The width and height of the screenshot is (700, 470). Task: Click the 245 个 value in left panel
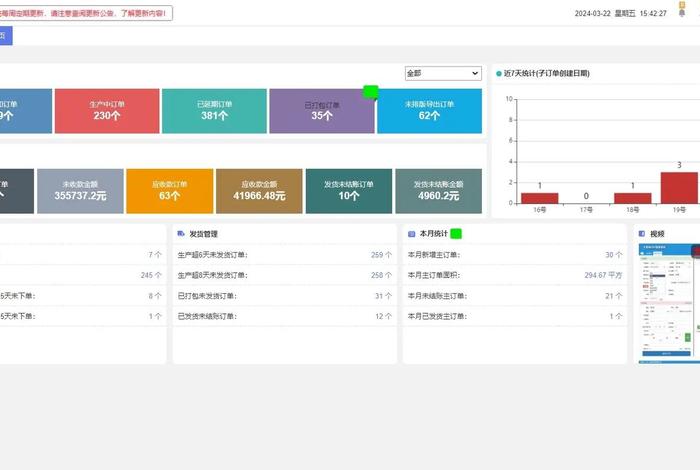pyautogui.click(x=151, y=275)
